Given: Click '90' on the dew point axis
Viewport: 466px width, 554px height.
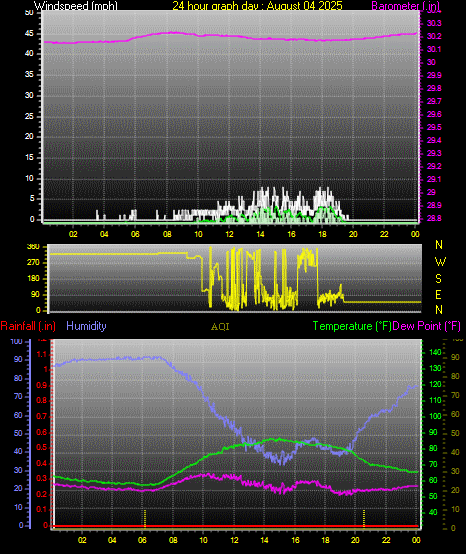Looking at the screenshot, I should click(x=455, y=358).
